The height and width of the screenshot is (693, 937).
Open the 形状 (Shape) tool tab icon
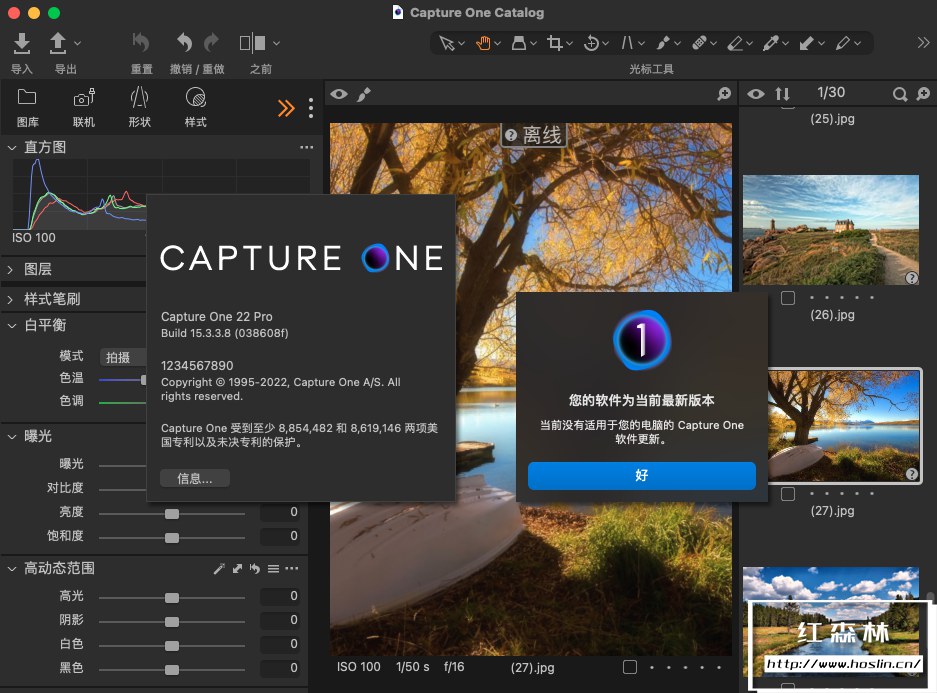(x=140, y=98)
